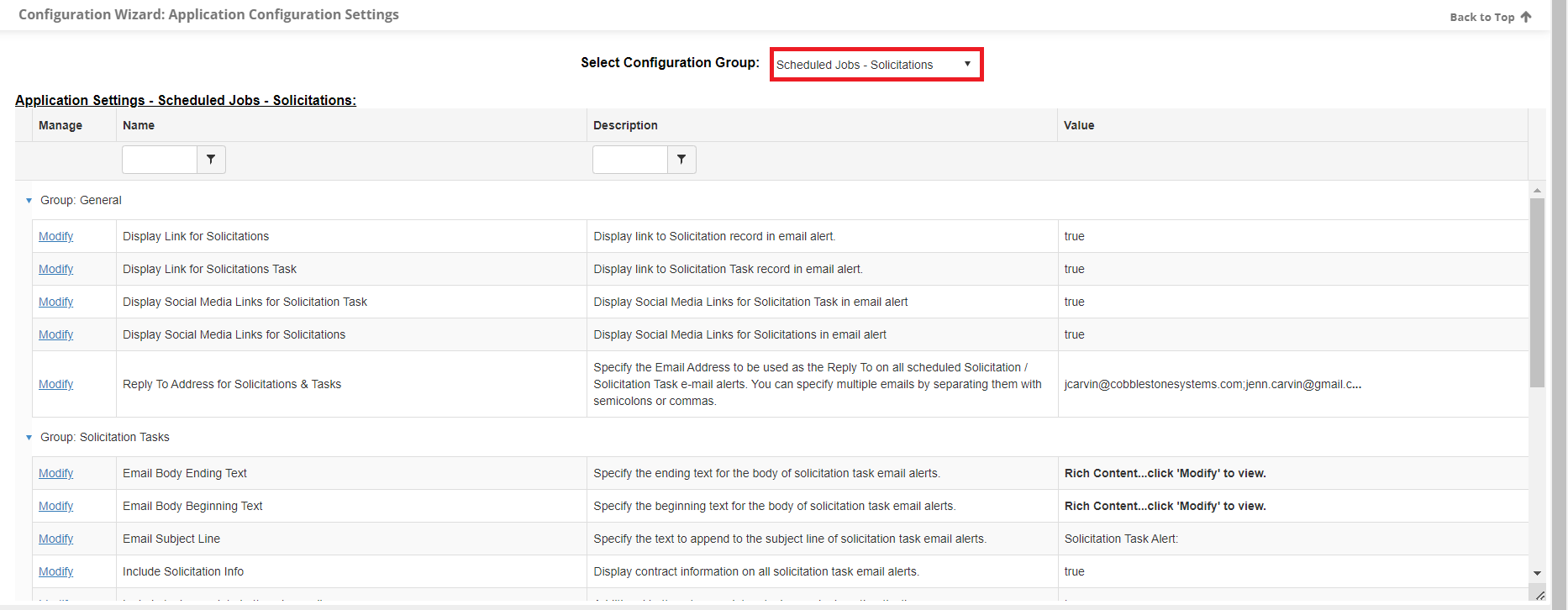Screen dimensions: 1568x610
Task: Click the 'Solicitation Task Alert:' value
Action: point(1121,539)
